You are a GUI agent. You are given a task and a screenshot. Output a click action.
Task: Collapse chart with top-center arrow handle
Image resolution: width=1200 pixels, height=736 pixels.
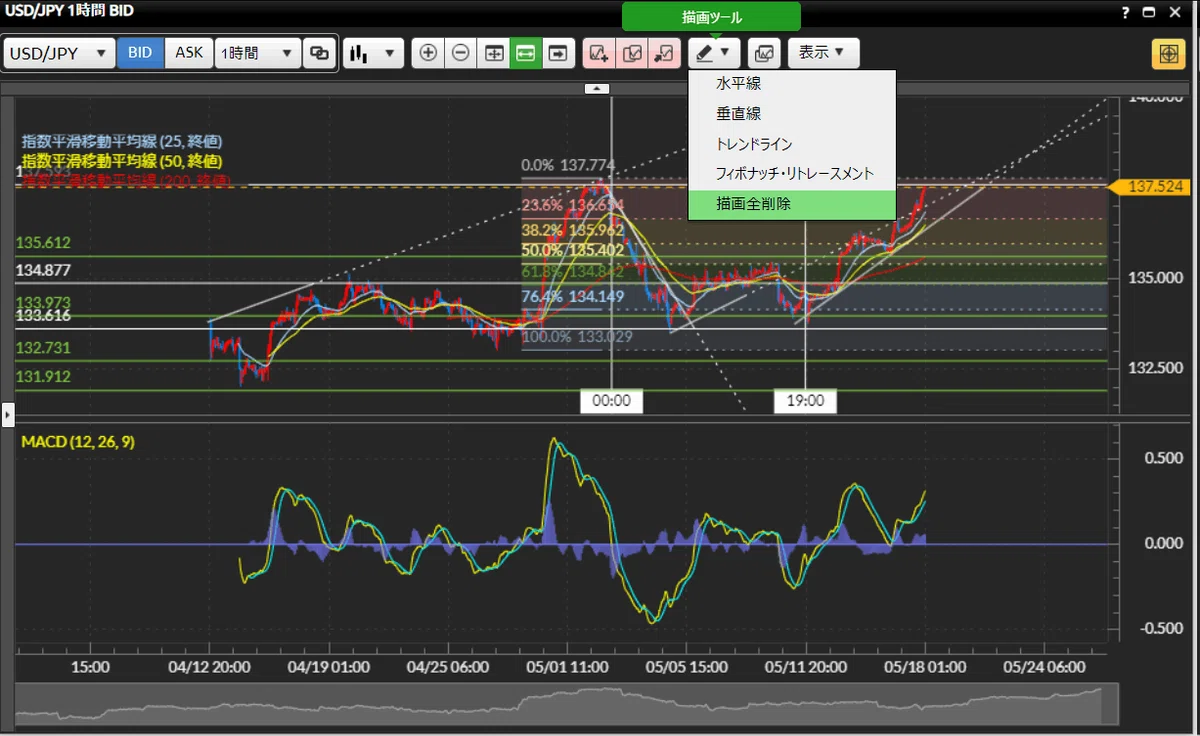point(596,89)
